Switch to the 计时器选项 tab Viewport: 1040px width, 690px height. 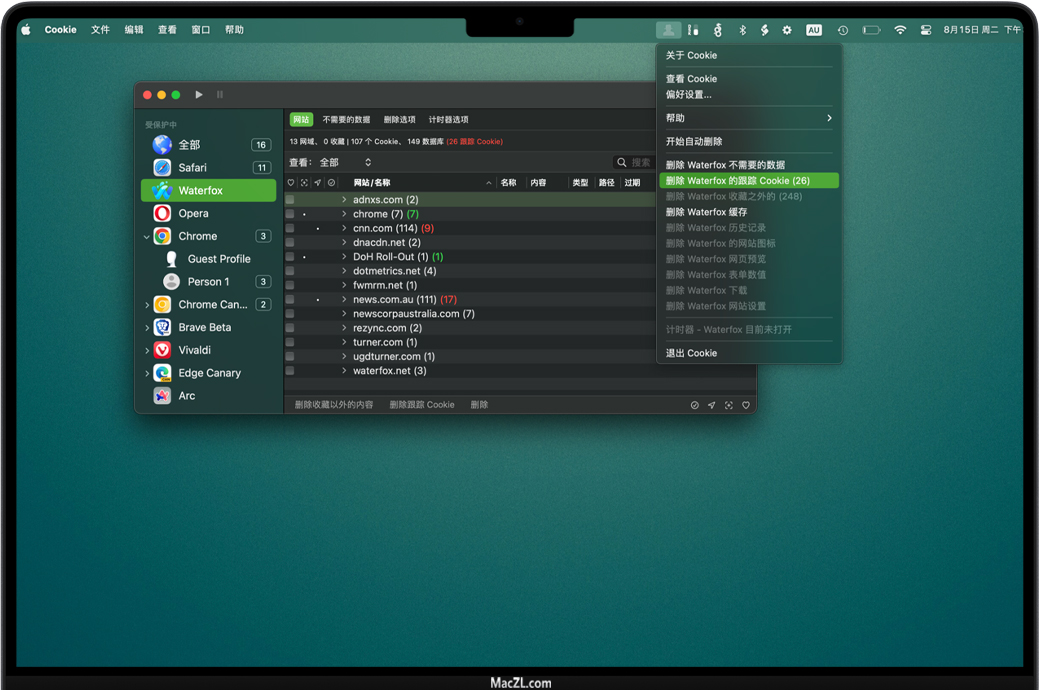pyautogui.click(x=448, y=119)
